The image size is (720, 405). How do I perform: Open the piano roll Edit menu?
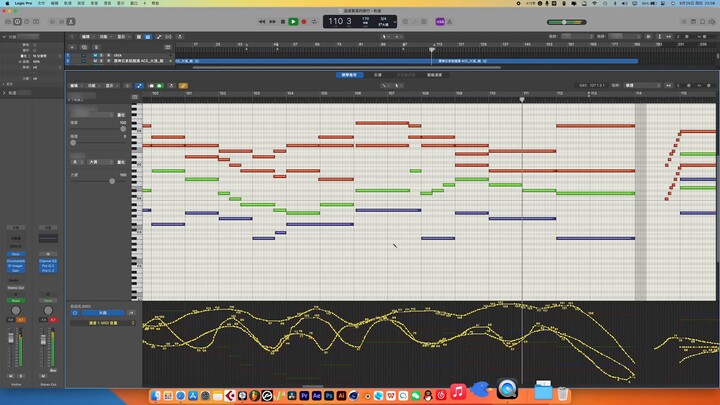pos(74,86)
